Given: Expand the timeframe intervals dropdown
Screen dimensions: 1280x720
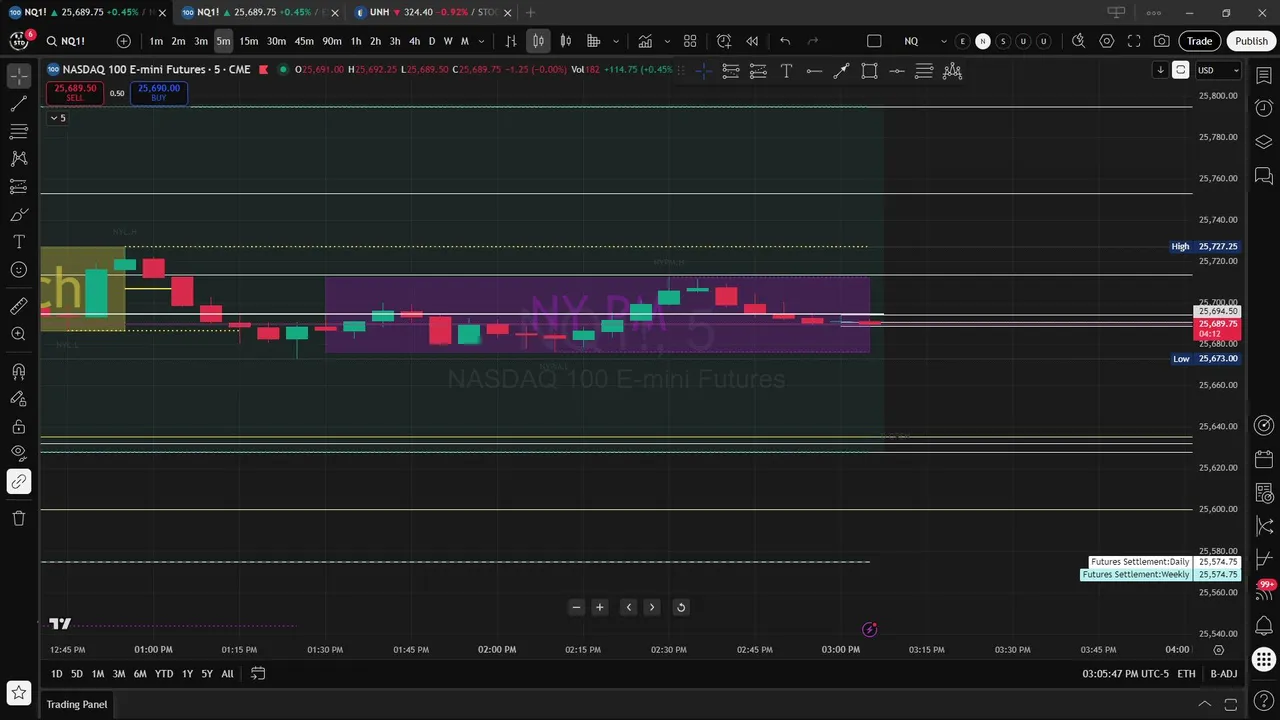Looking at the screenshot, I should (482, 41).
